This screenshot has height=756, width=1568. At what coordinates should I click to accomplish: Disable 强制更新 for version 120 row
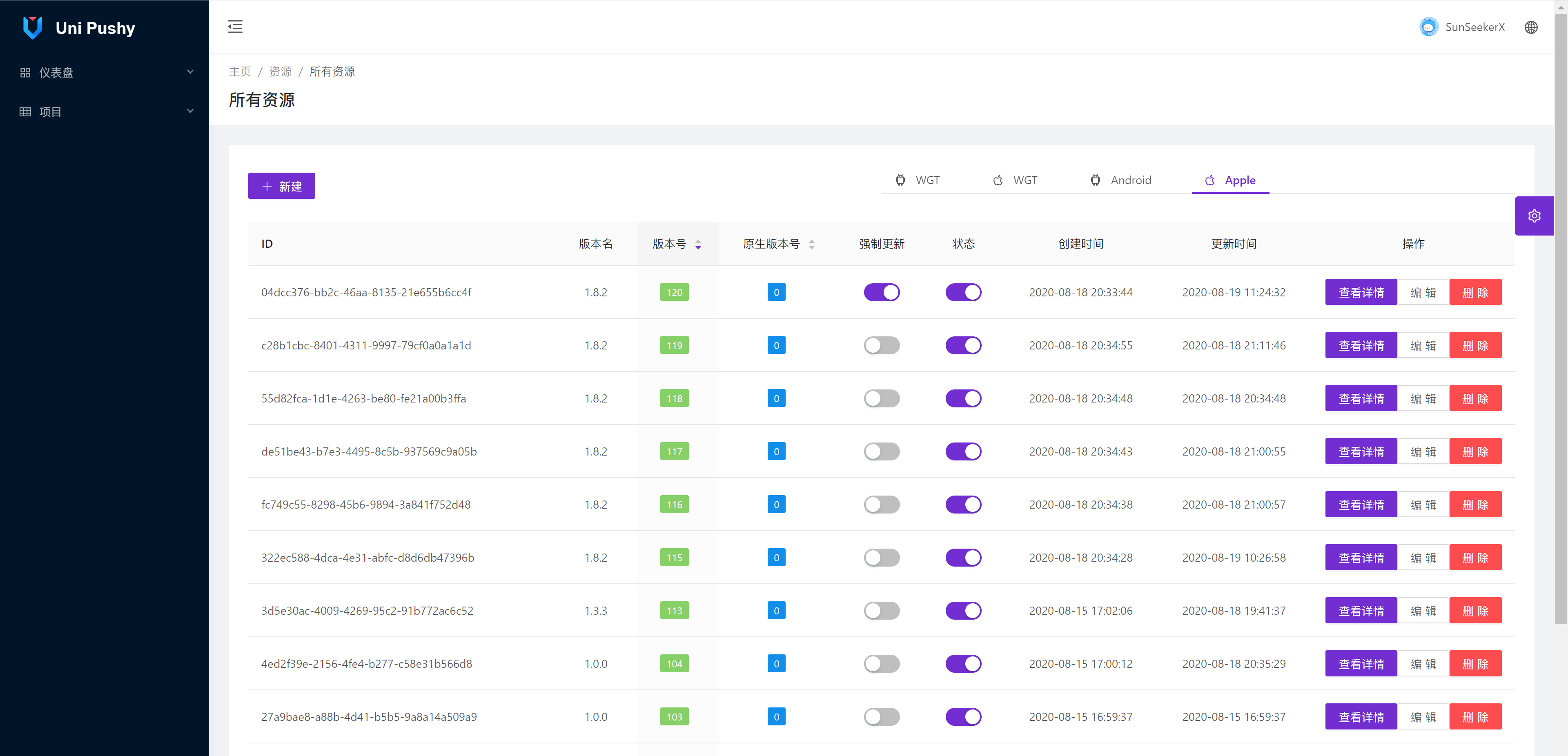[882, 292]
